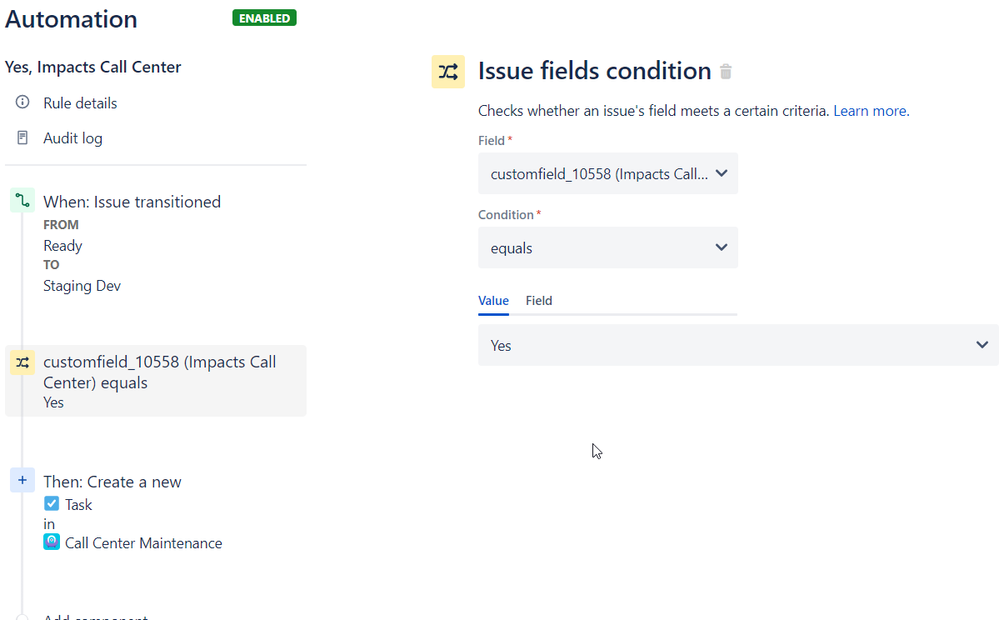Open the Audit log via its page icon
The image size is (999, 620).
[x=21, y=137]
